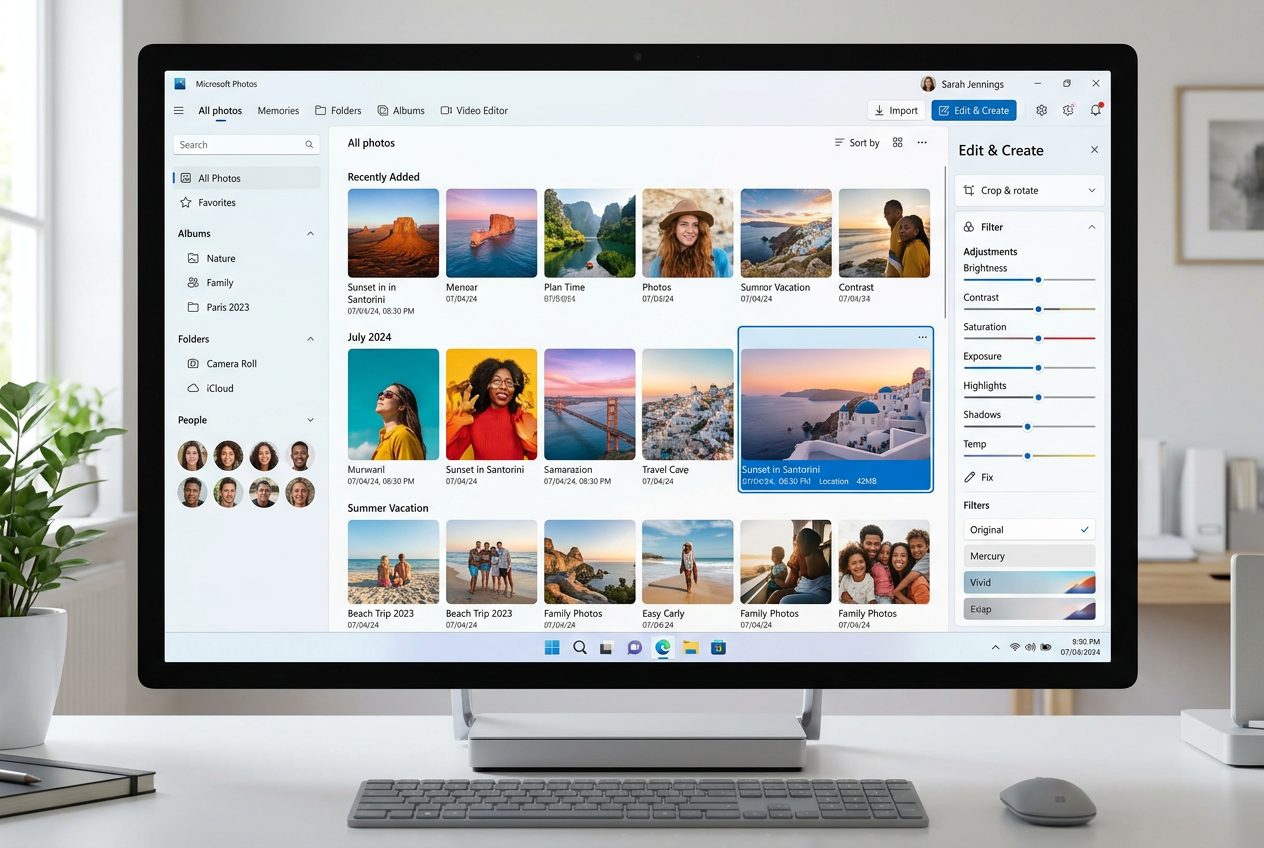The height and width of the screenshot is (848, 1264).
Task: Click the Microsoft Photos app logo
Action: tap(180, 84)
